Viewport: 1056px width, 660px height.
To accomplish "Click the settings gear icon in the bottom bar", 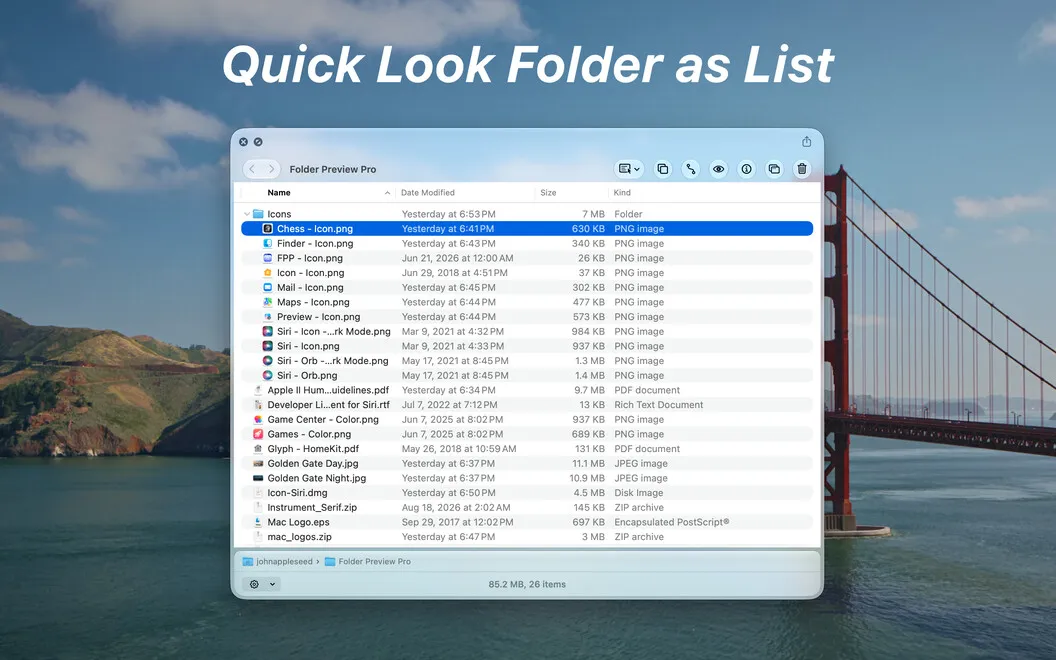I will tap(254, 585).
